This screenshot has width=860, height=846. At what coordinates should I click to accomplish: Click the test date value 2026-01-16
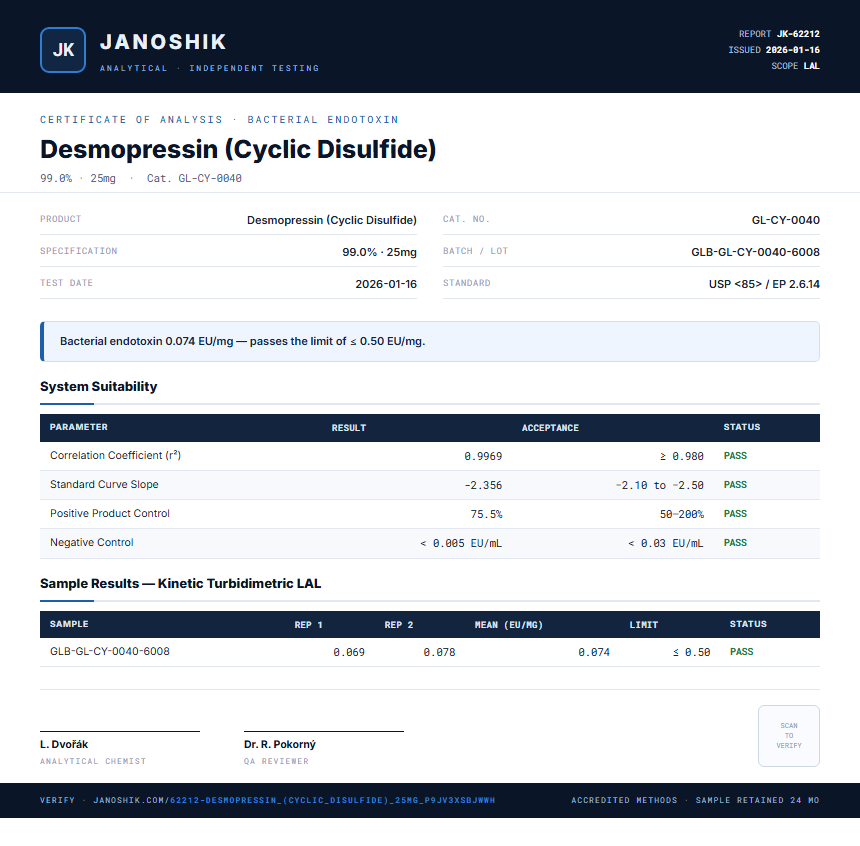pyautogui.click(x=386, y=284)
